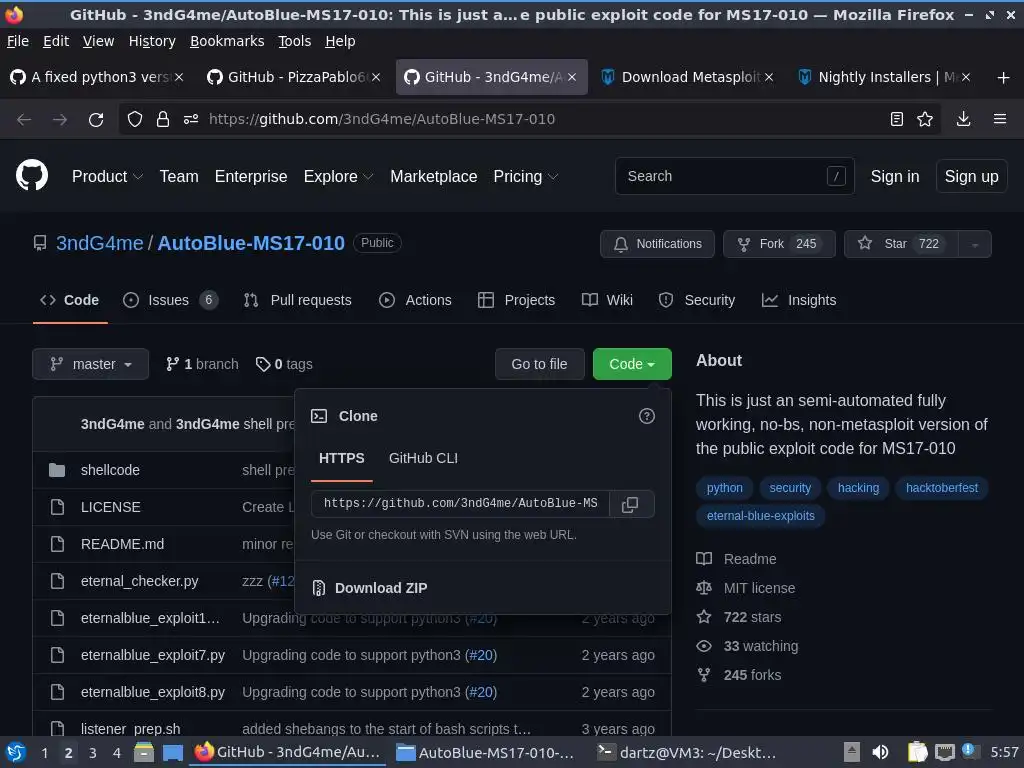1024x768 pixels.
Task: Switch to the GitHub CLI clone tab
Action: [x=423, y=458]
